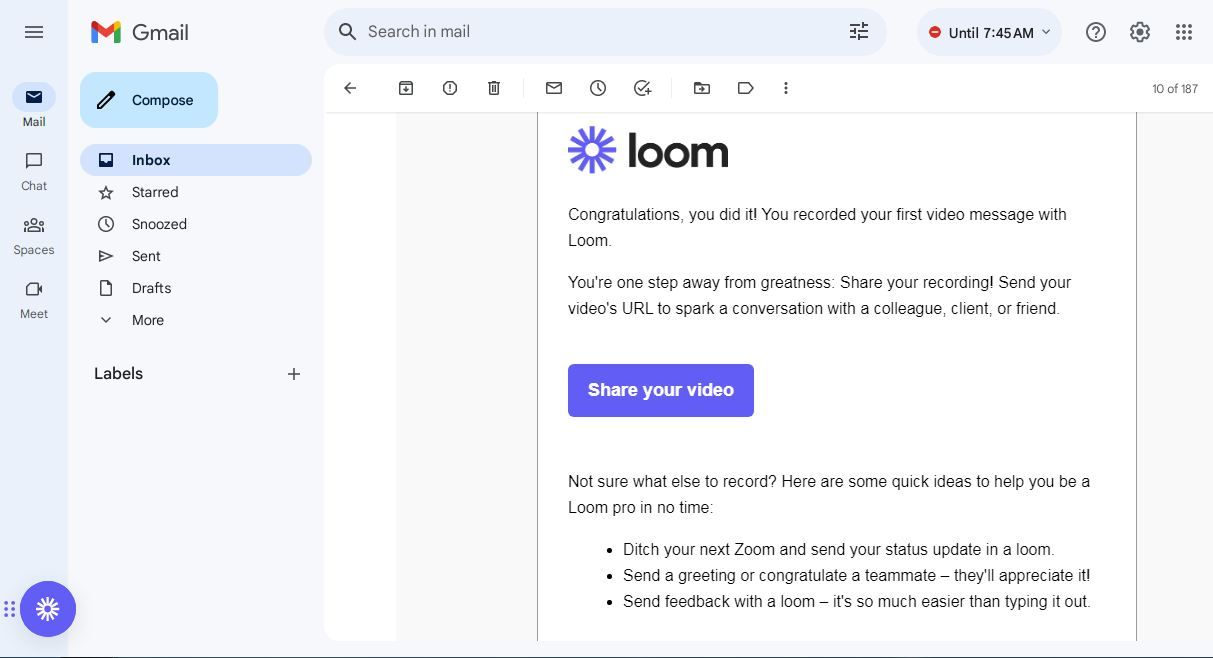Screen dimensions: 1213x658
Task: Create a new label with plus
Action: [294, 374]
